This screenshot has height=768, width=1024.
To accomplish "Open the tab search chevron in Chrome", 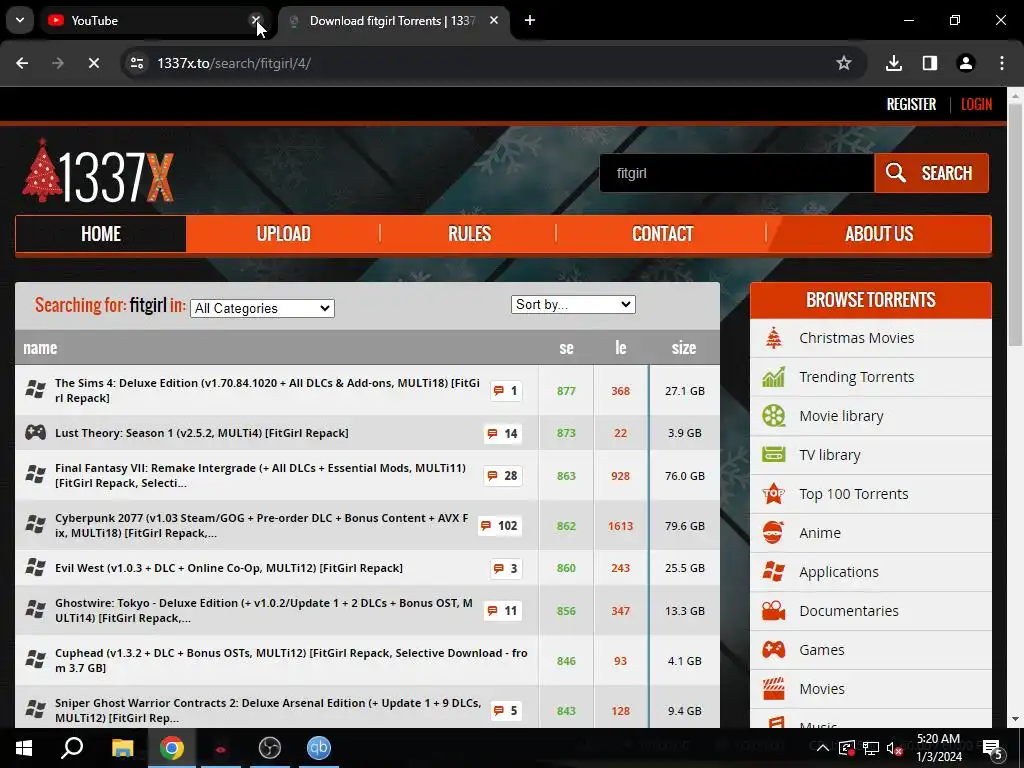I will click(x=20, y=20).
